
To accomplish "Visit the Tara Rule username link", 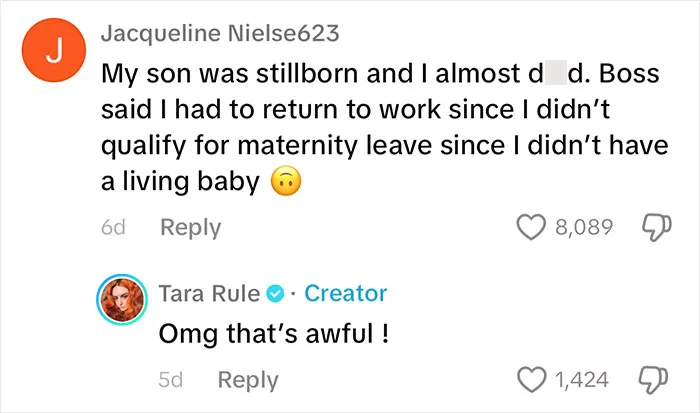I will pos(209,294).
